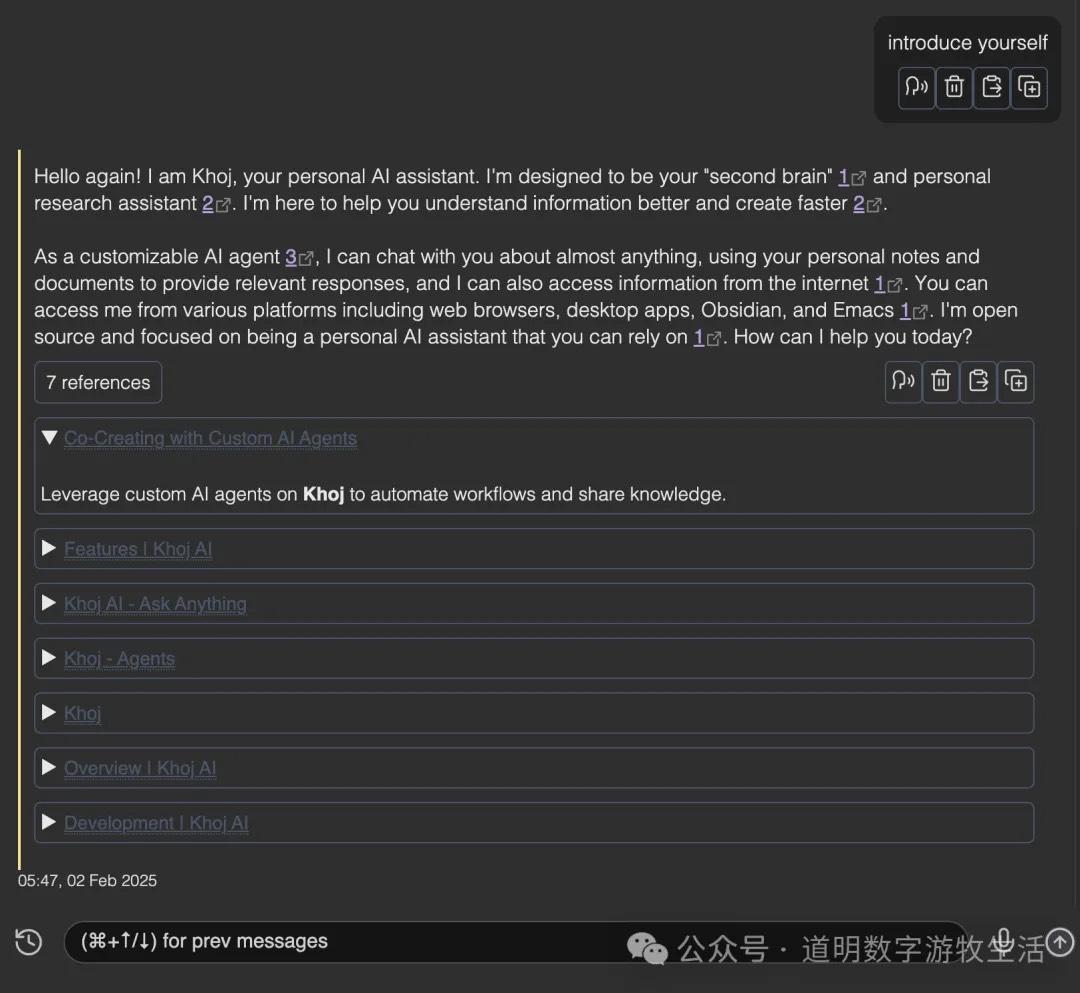Read the user message aloud with speech icon
Viewport: 1080px width, 993px height.
(916, 88)
